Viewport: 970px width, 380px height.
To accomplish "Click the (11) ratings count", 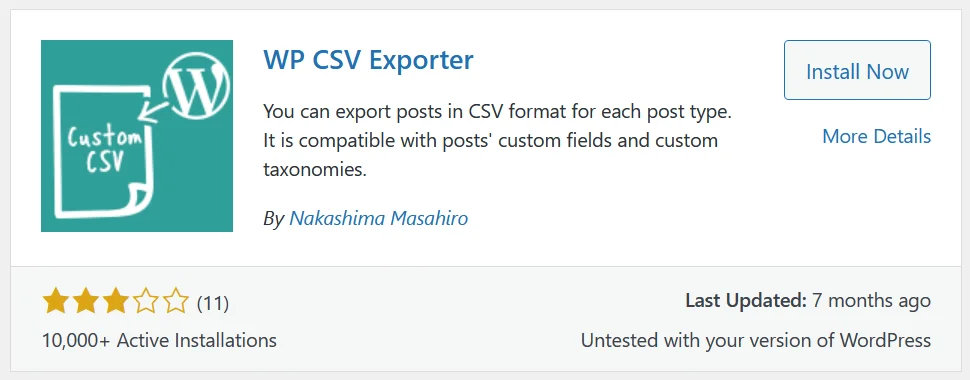I will [x=213, y=303].
